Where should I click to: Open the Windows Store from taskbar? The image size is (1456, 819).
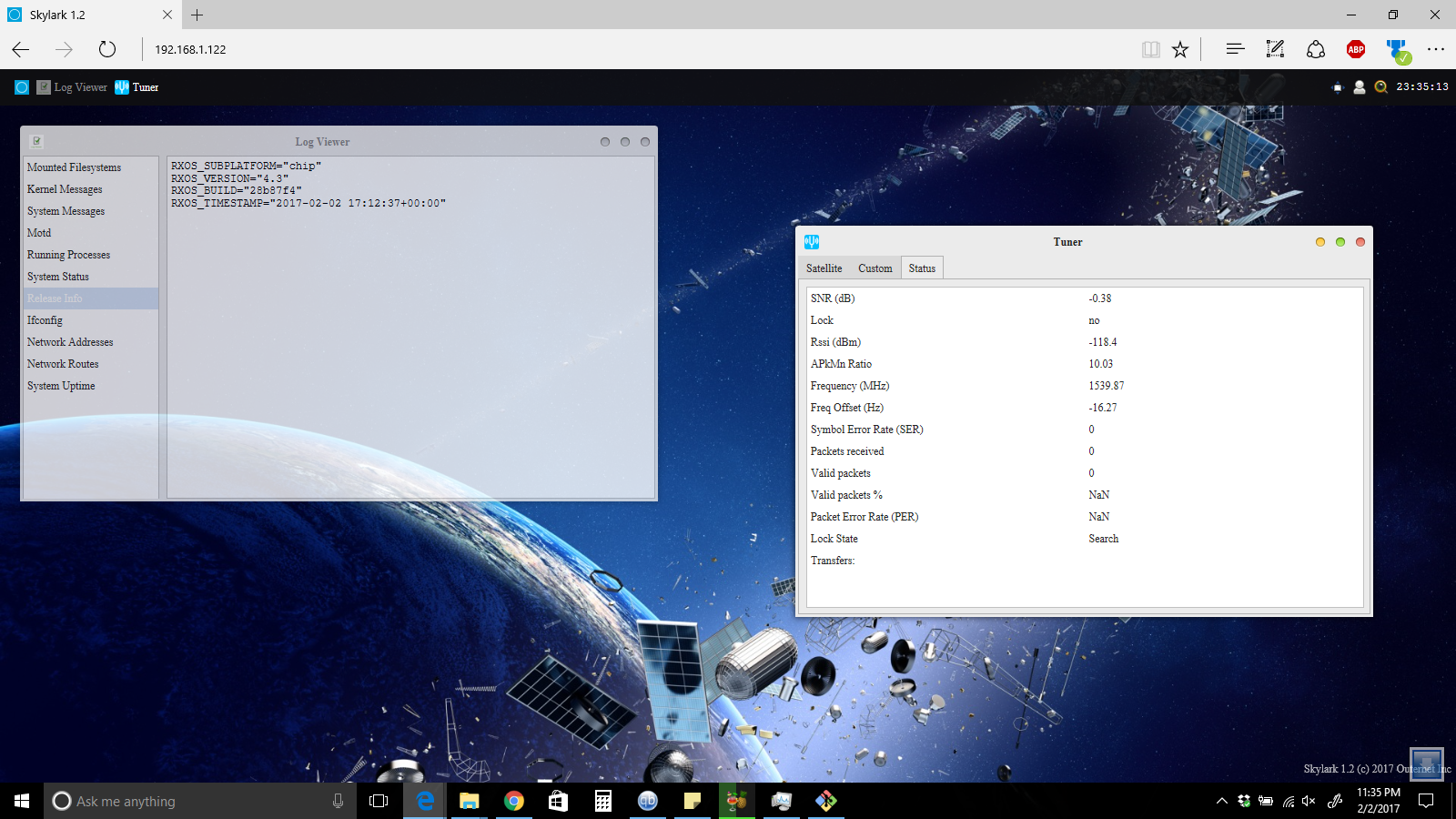tap(558, 801)
